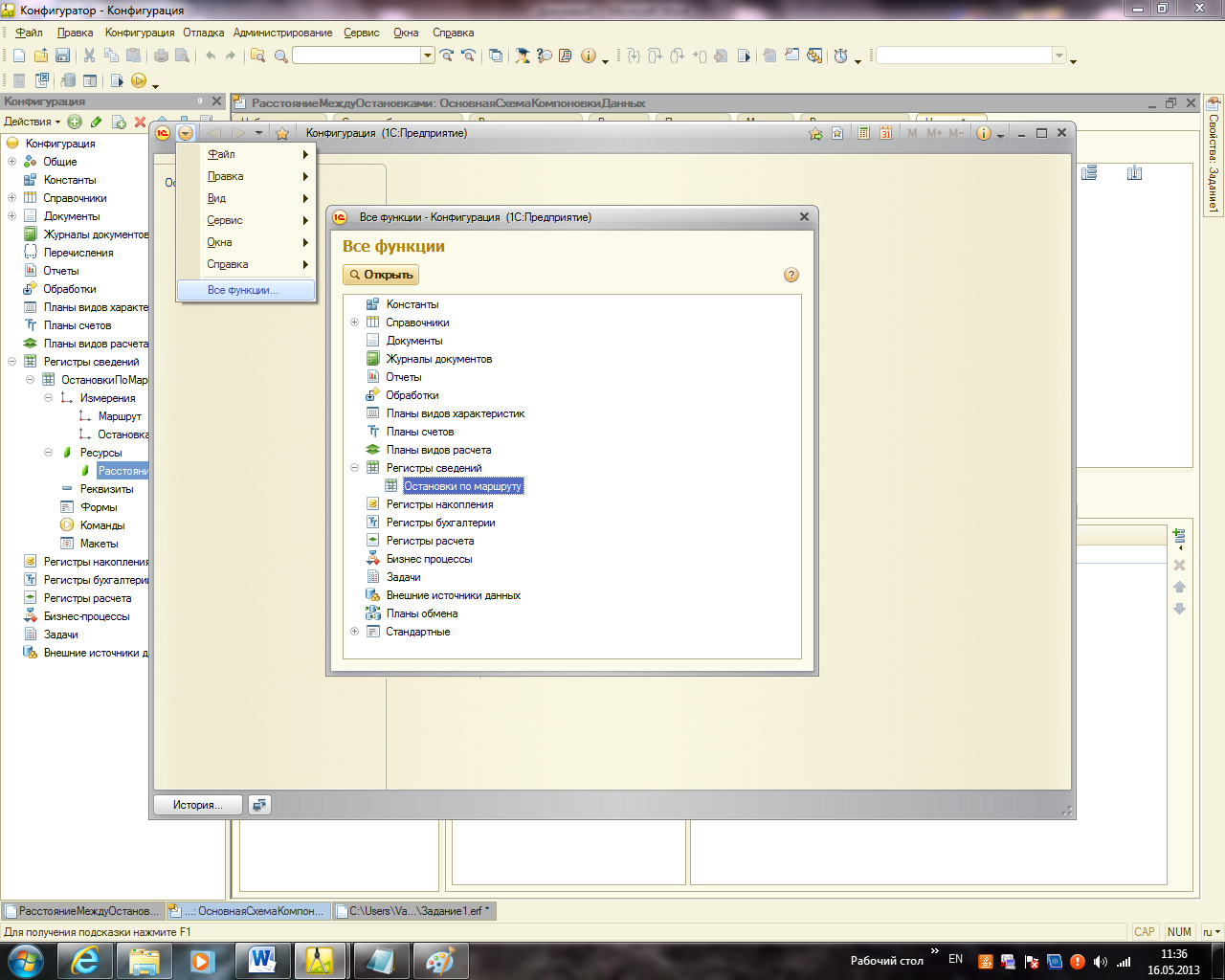Launch Microsoft Word from the taskbar

pos(262,960)
